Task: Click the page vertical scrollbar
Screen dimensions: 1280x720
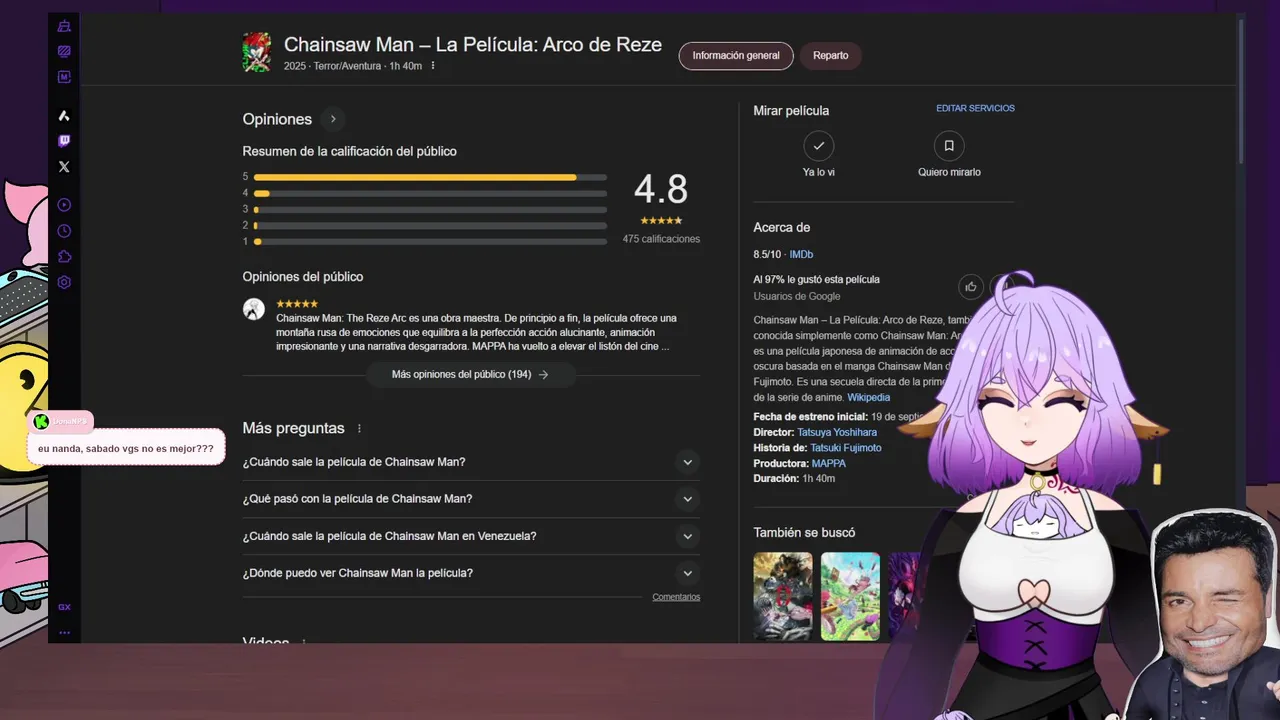Action: pos(1241,90)
